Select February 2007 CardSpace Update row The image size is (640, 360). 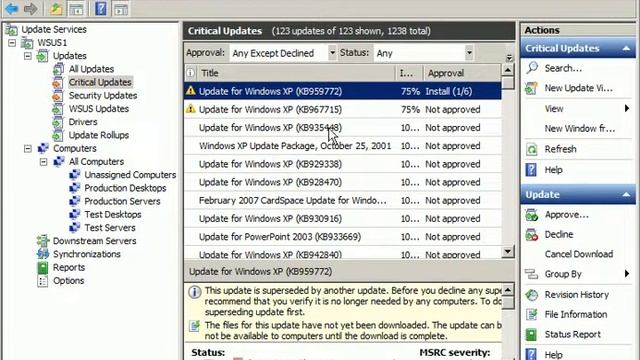point(342,200)
